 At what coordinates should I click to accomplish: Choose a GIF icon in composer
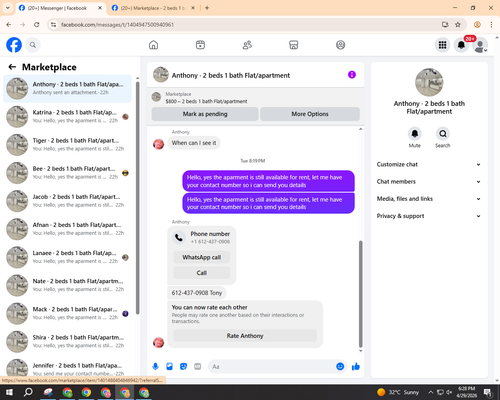coord(198,367)
